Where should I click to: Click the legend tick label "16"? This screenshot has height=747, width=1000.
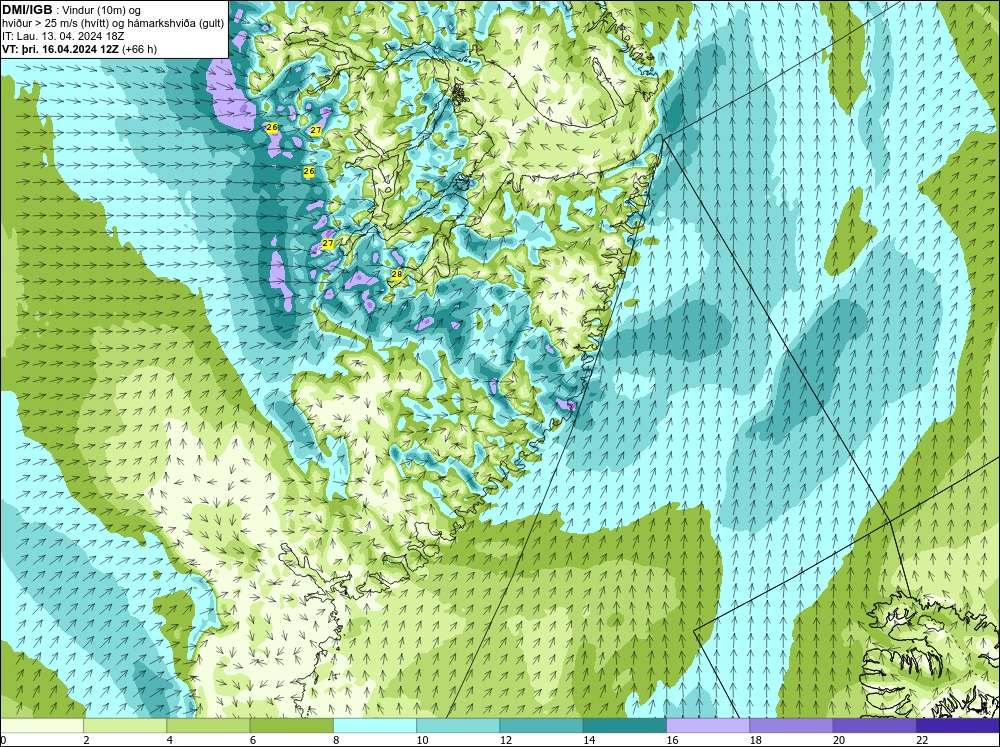click(x=673, y=740)
